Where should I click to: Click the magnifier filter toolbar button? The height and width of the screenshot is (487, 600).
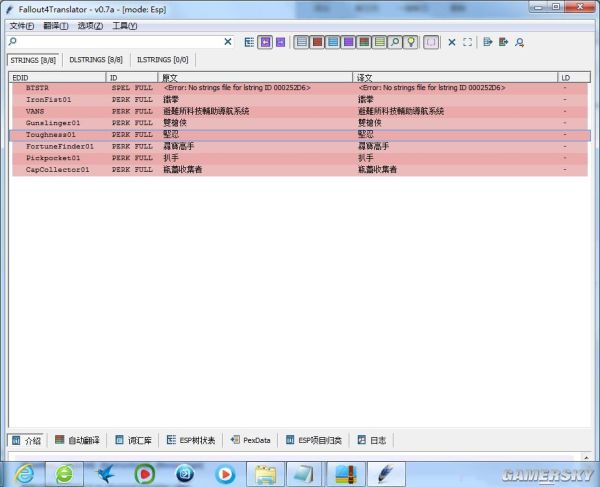[x=395, y=42]
